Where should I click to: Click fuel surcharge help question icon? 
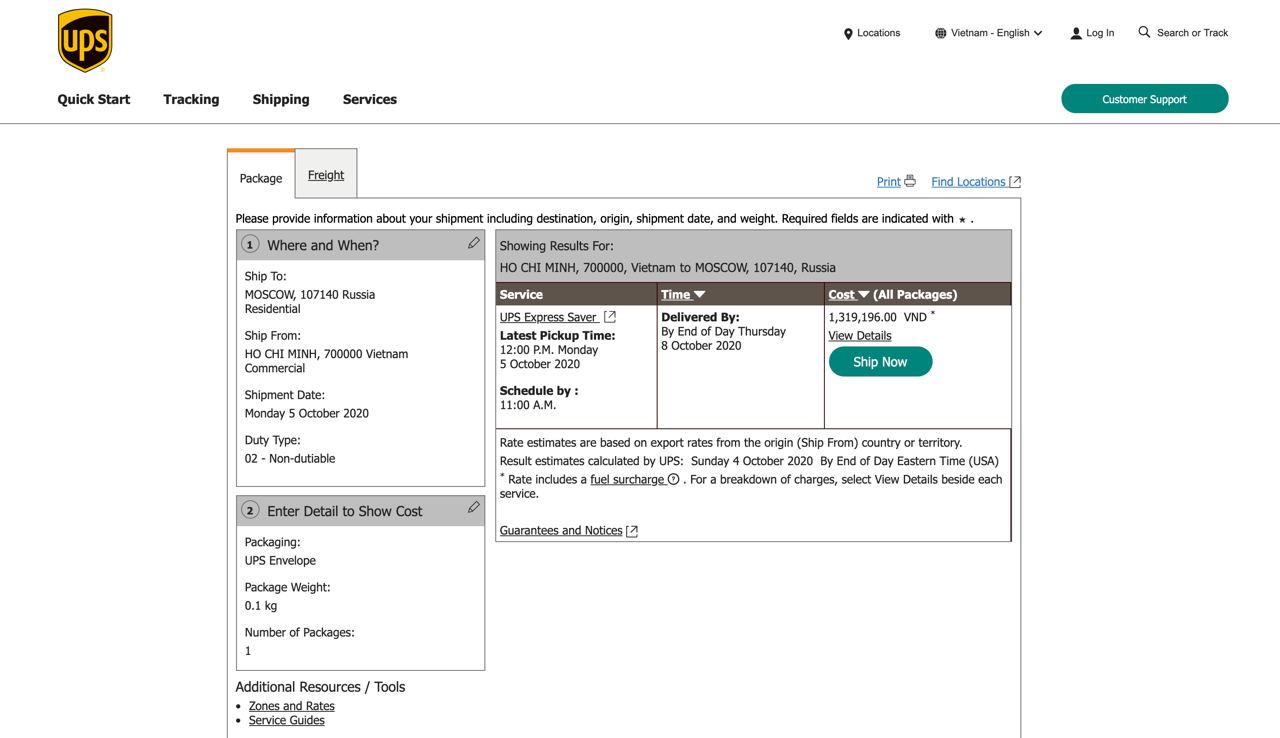[x=673, y=479]
